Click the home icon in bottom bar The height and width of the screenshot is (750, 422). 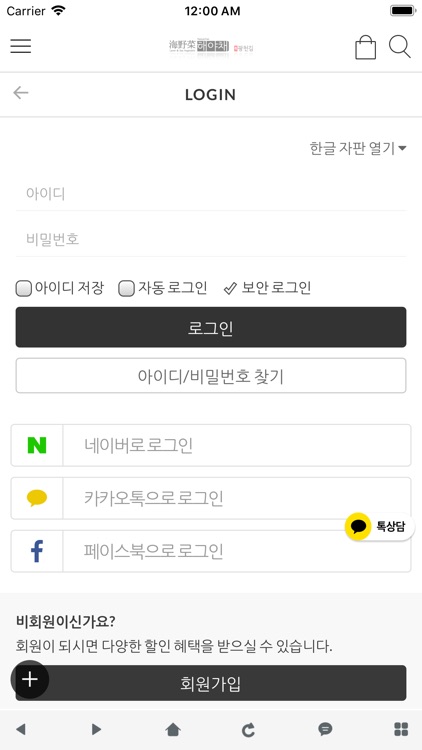pos(173,729)
